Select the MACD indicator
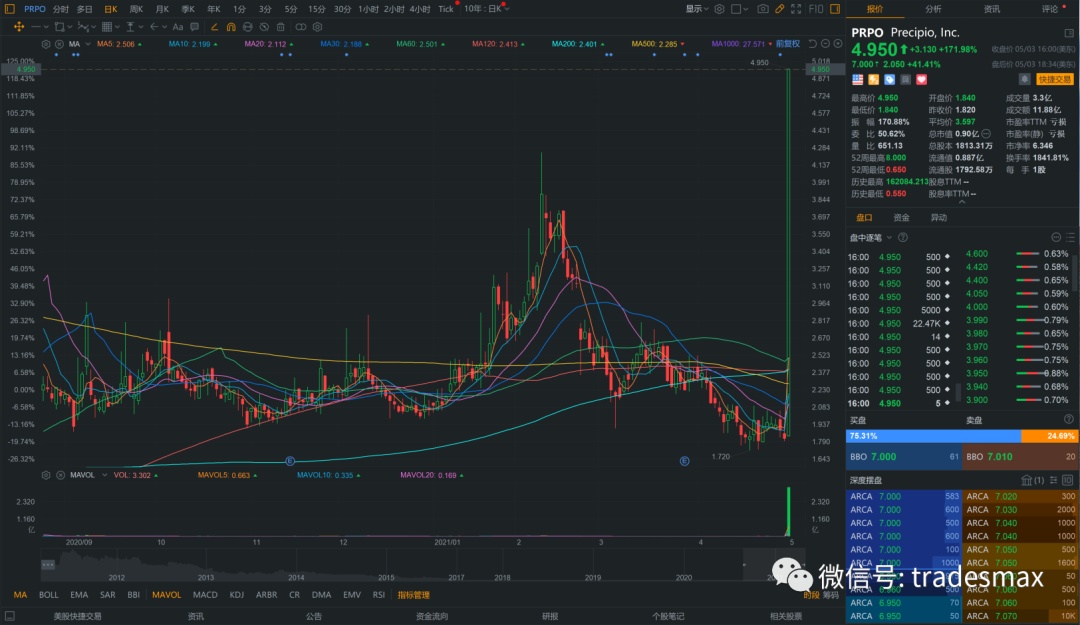The height and width of the screenshot is (625, 1080). tap(205, 595)
